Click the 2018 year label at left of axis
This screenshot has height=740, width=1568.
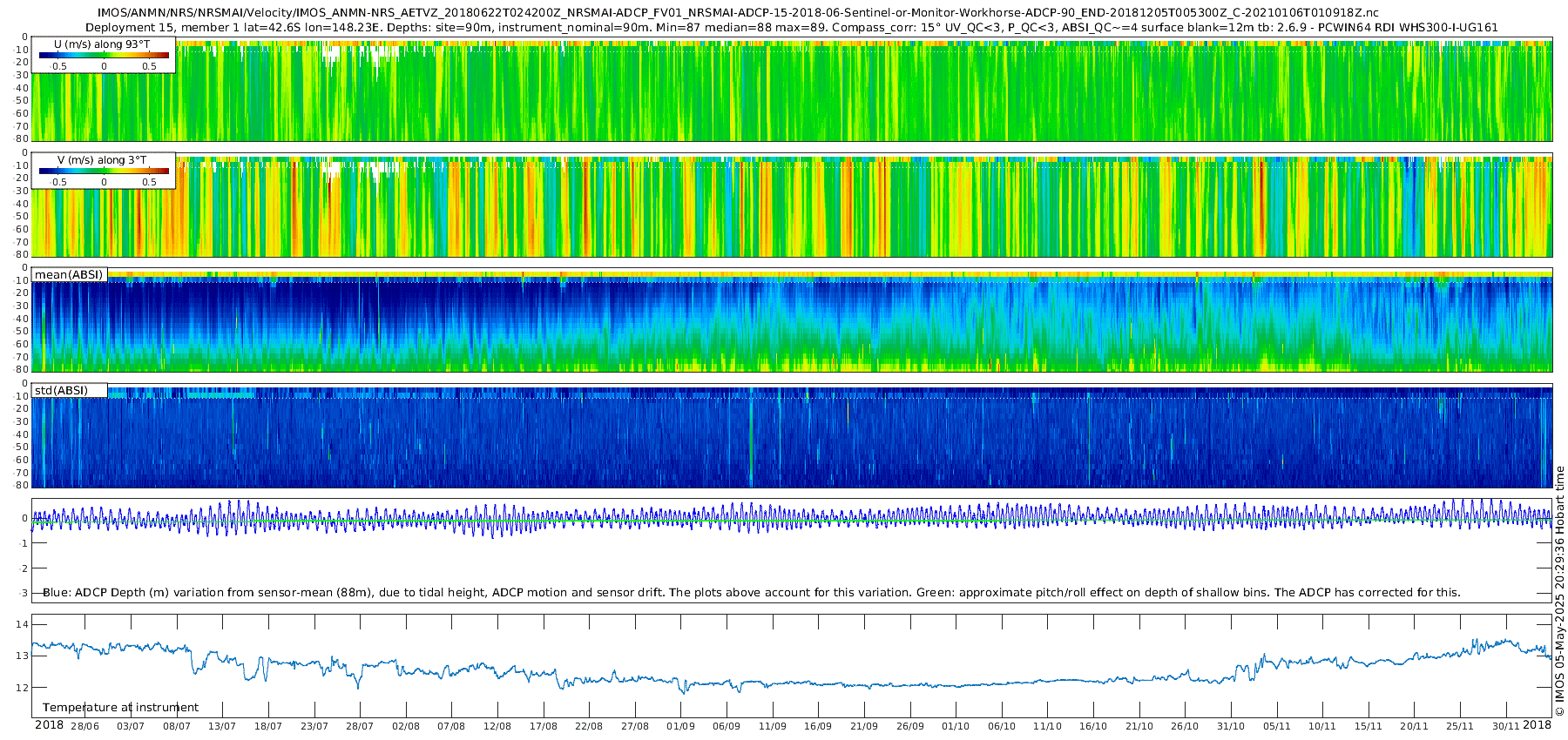[x=49, y=725]
